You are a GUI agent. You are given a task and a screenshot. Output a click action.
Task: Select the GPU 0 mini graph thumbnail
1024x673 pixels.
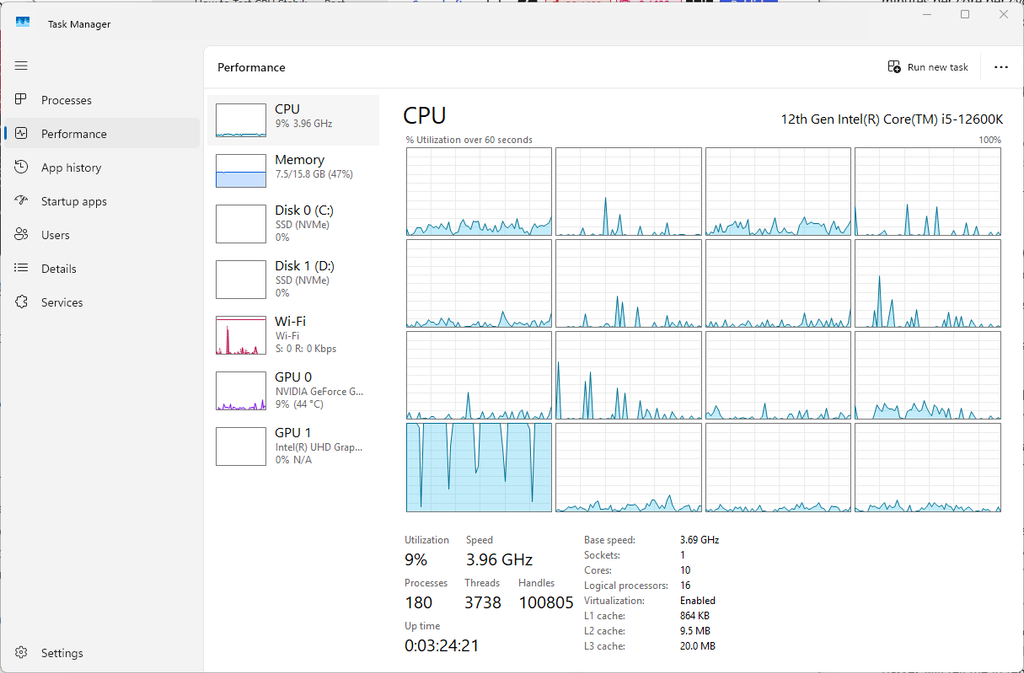241,391
